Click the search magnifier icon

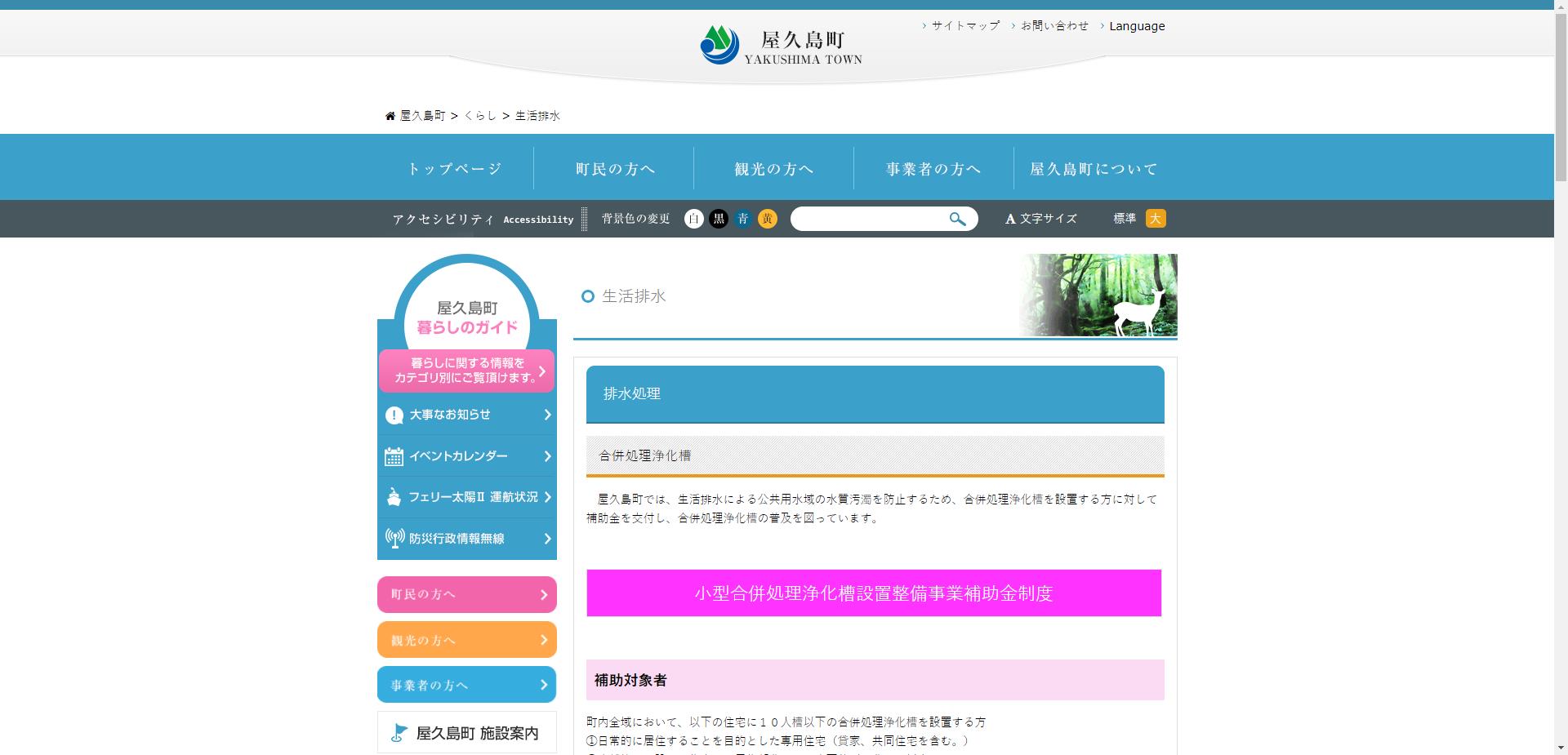pos(956,219)
